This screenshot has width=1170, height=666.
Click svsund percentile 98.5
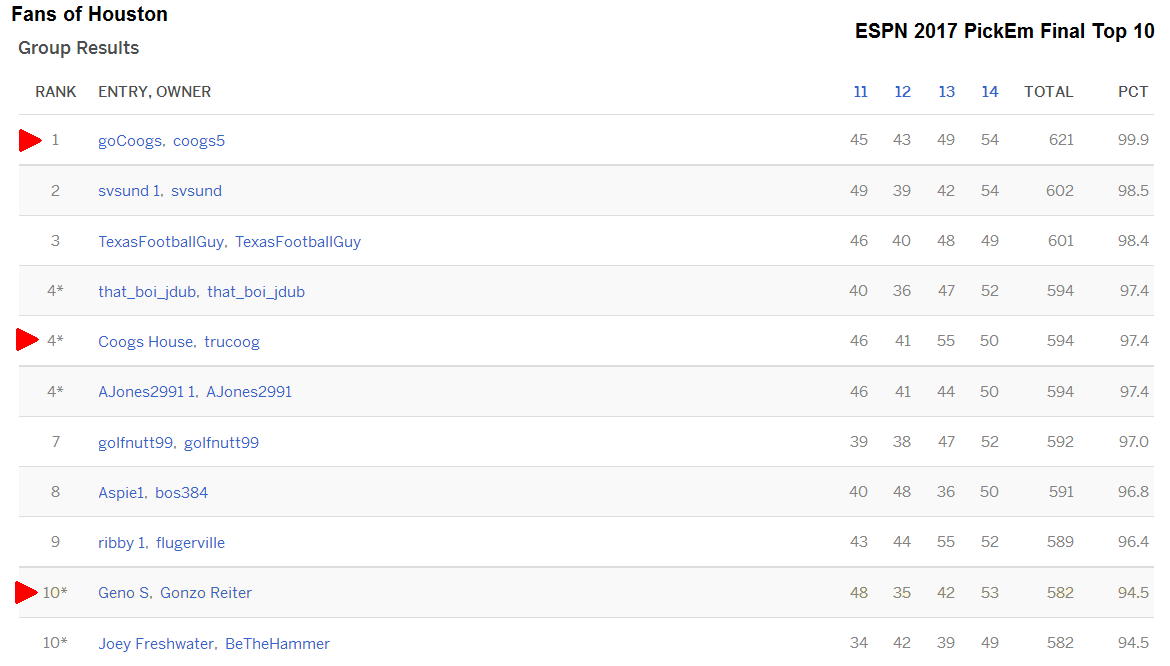pyautogui.click(x=1133, y=190)
